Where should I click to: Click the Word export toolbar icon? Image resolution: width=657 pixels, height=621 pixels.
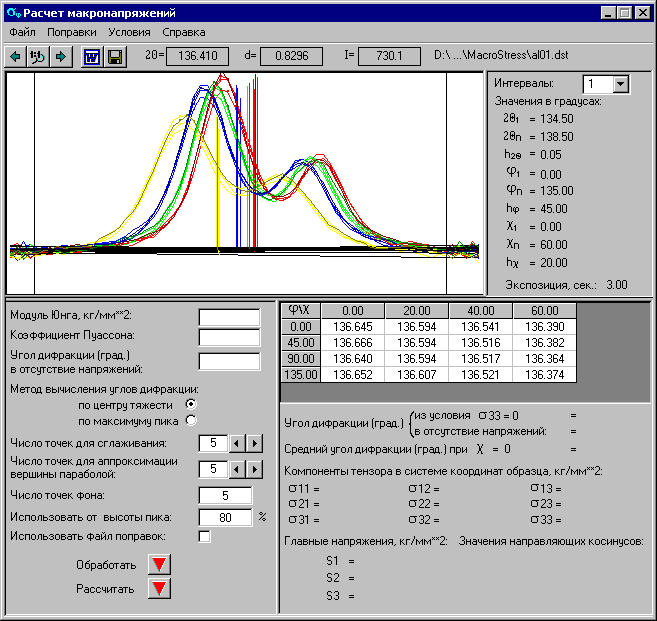[91, 56]
